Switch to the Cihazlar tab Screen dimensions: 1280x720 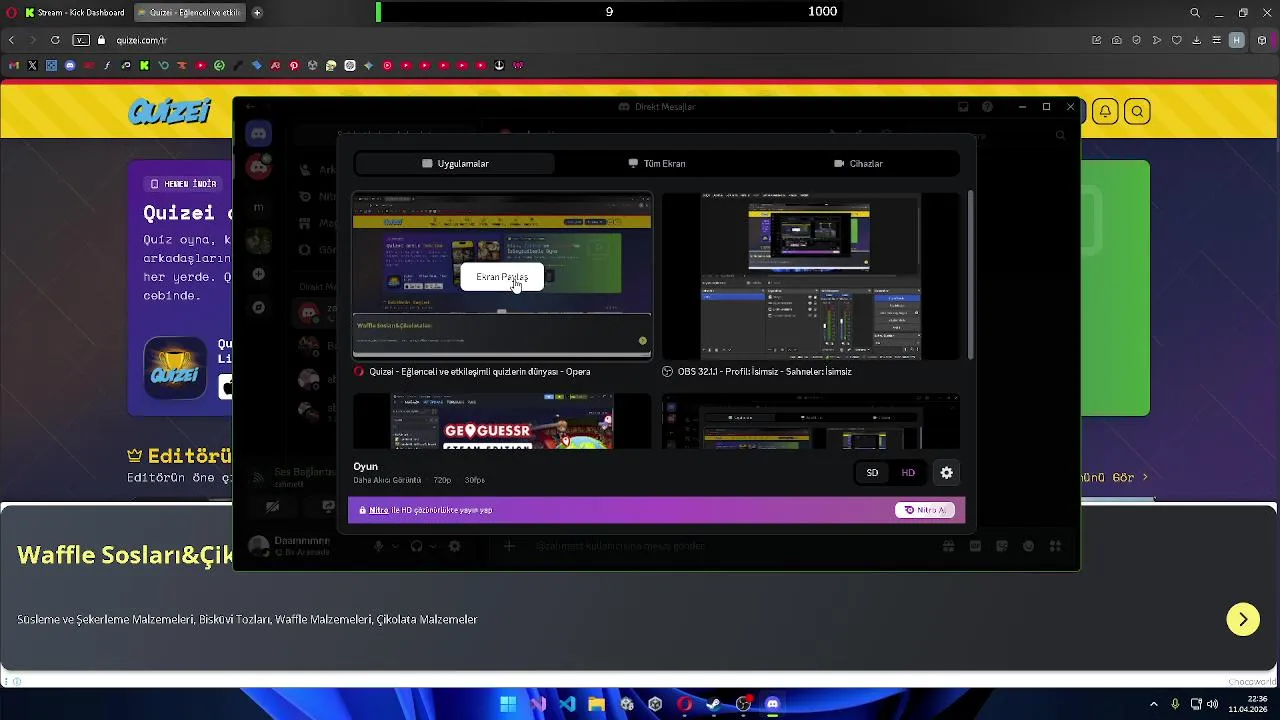(x=858, y=163)
